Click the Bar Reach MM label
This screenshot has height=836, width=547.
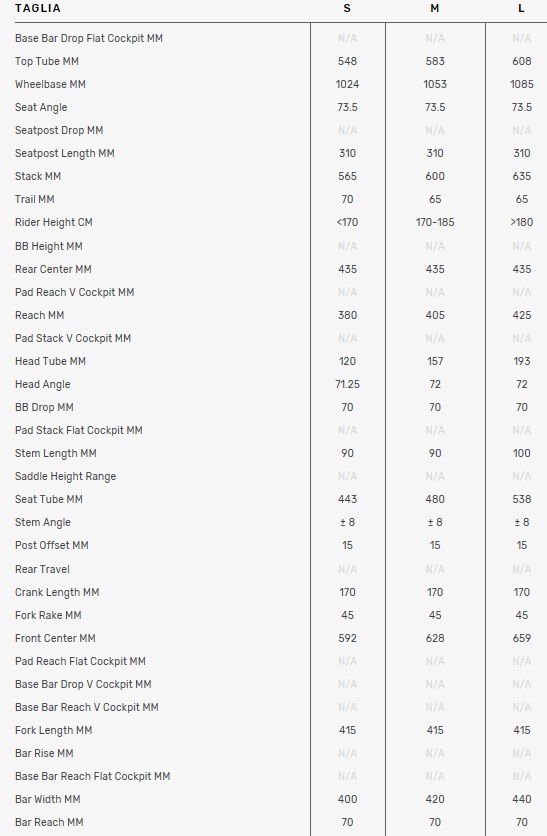(49, 822)
